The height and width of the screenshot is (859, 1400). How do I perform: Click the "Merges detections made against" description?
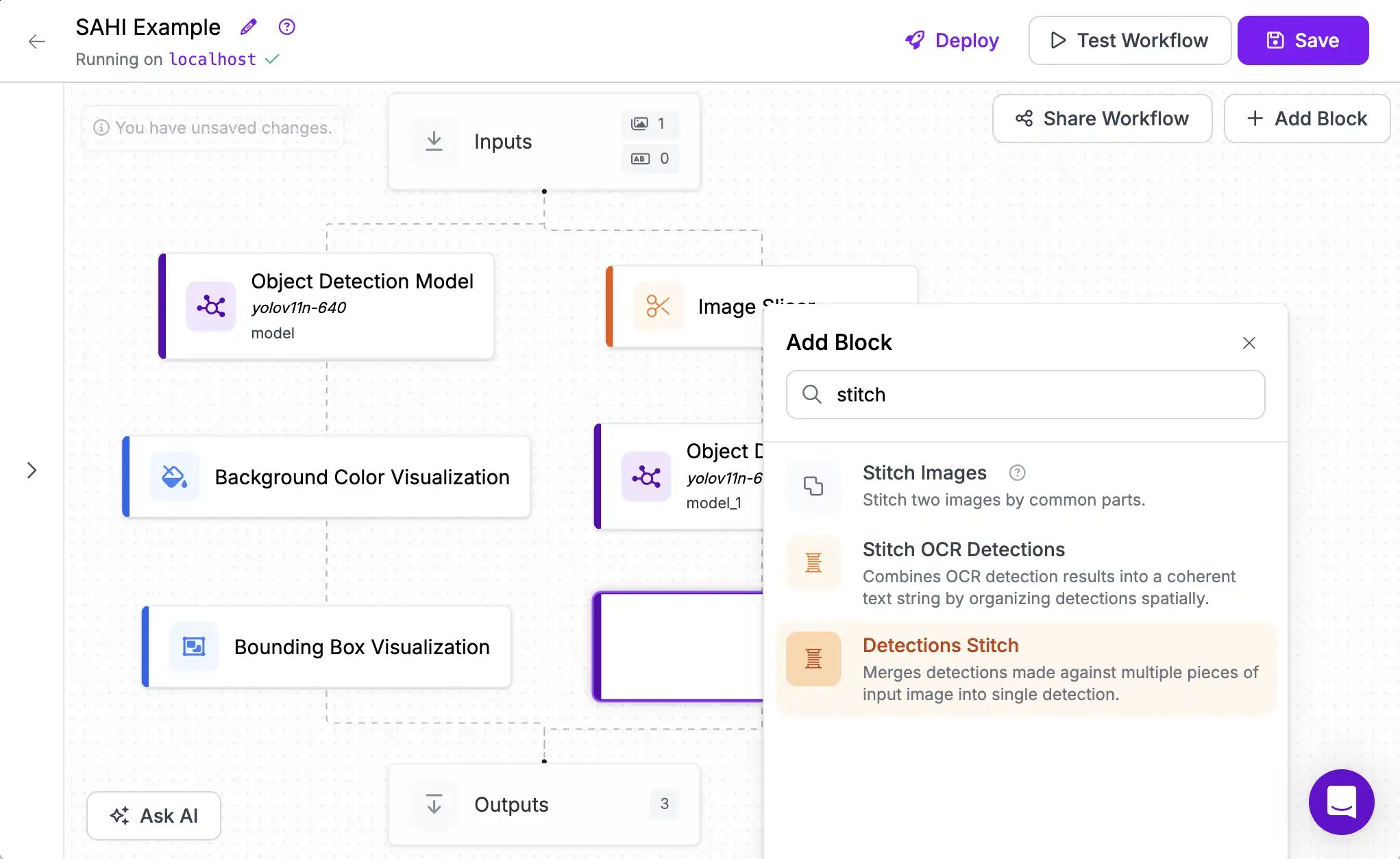click(1060, 683)
